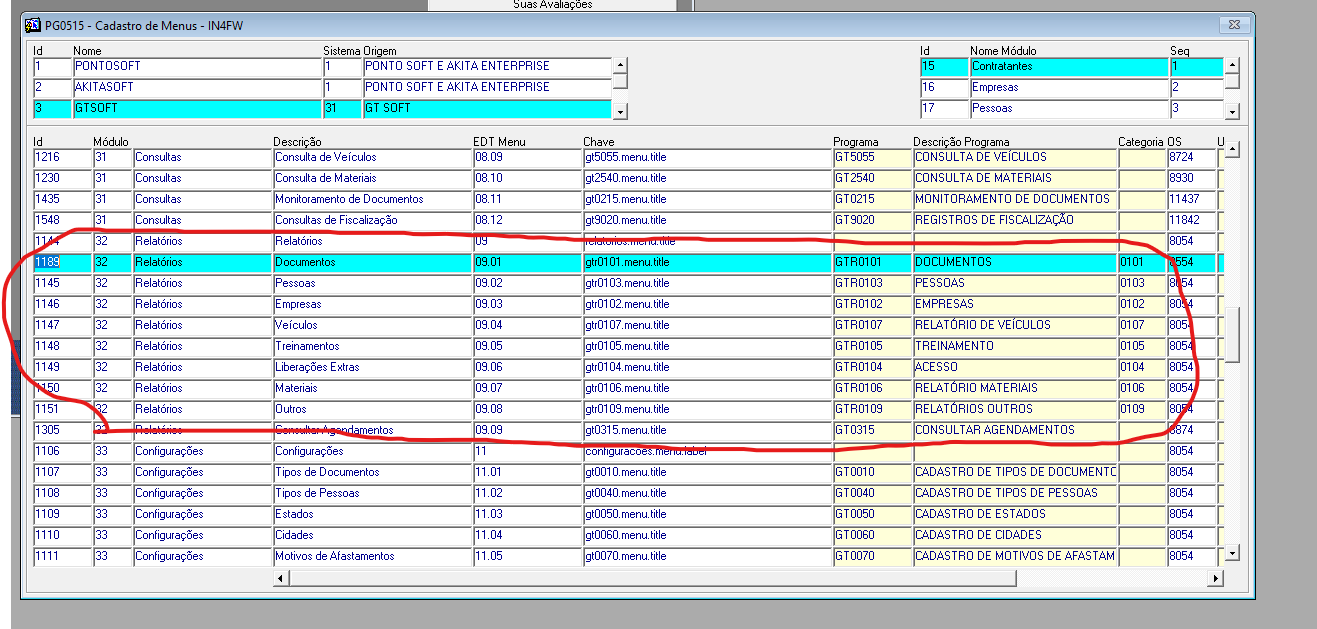The image size is (1317, 629).
Task: Click the 'Treinamentos' description cell
Action: click(x=372, y=346)
